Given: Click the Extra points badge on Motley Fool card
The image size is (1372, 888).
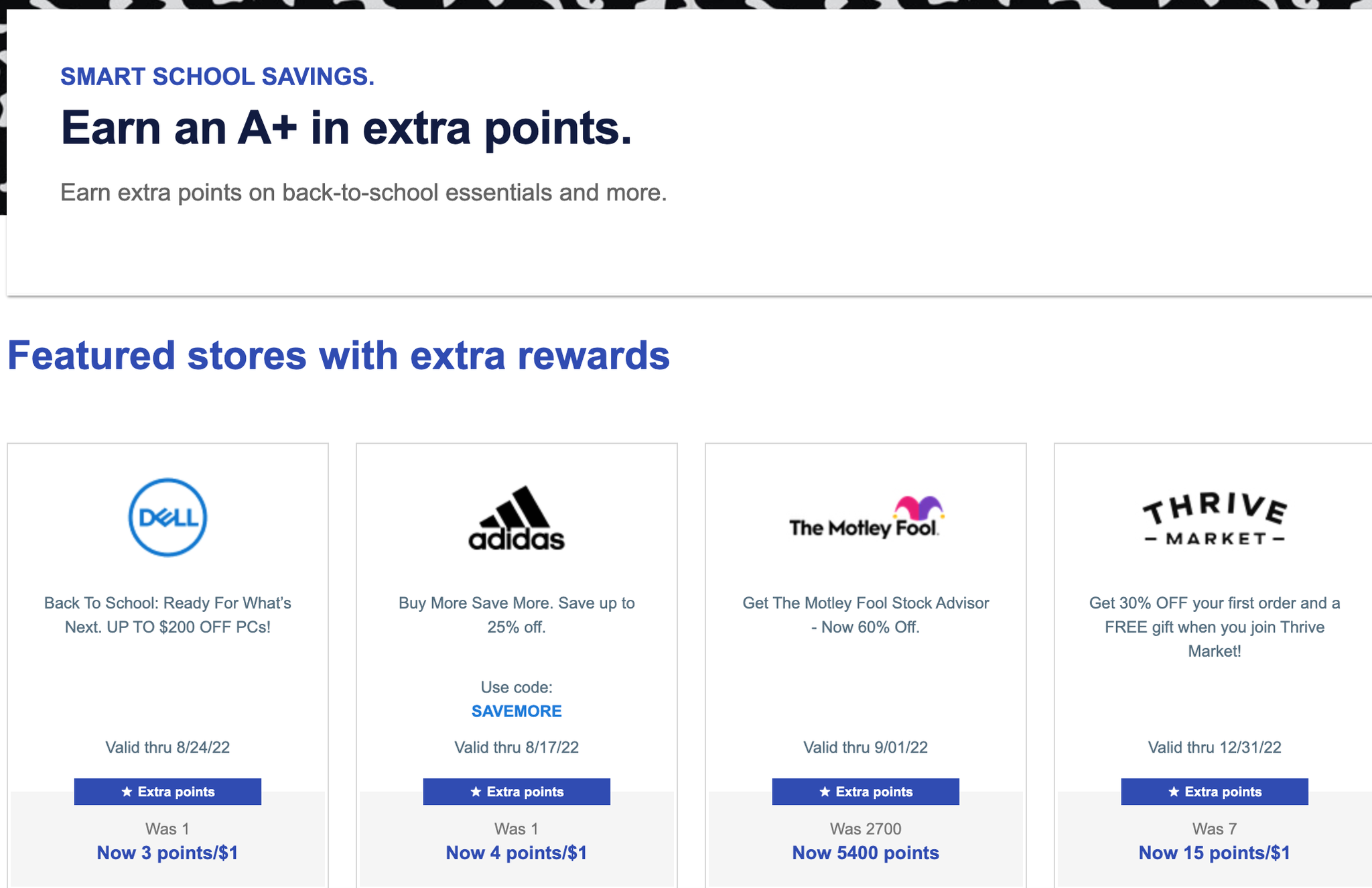Looking at the screenshot, I should [865, 791].
